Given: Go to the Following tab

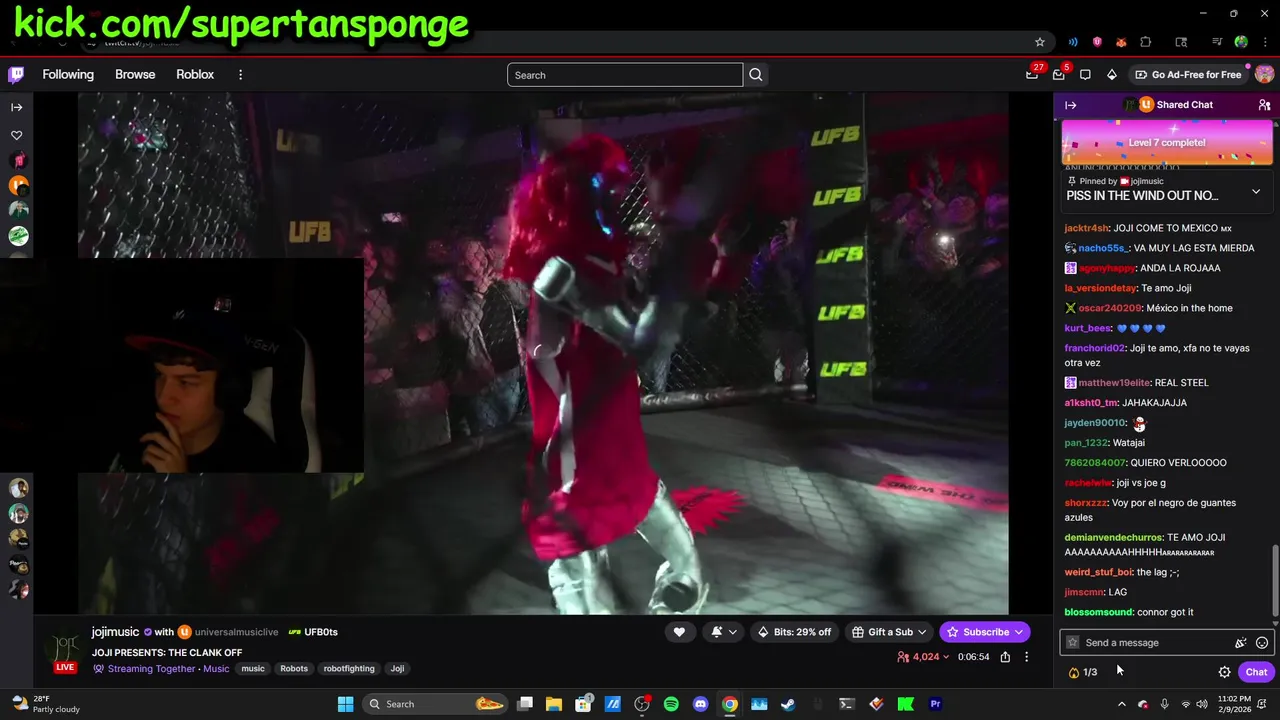Looking at the screenshot, I should click(68, 75).
